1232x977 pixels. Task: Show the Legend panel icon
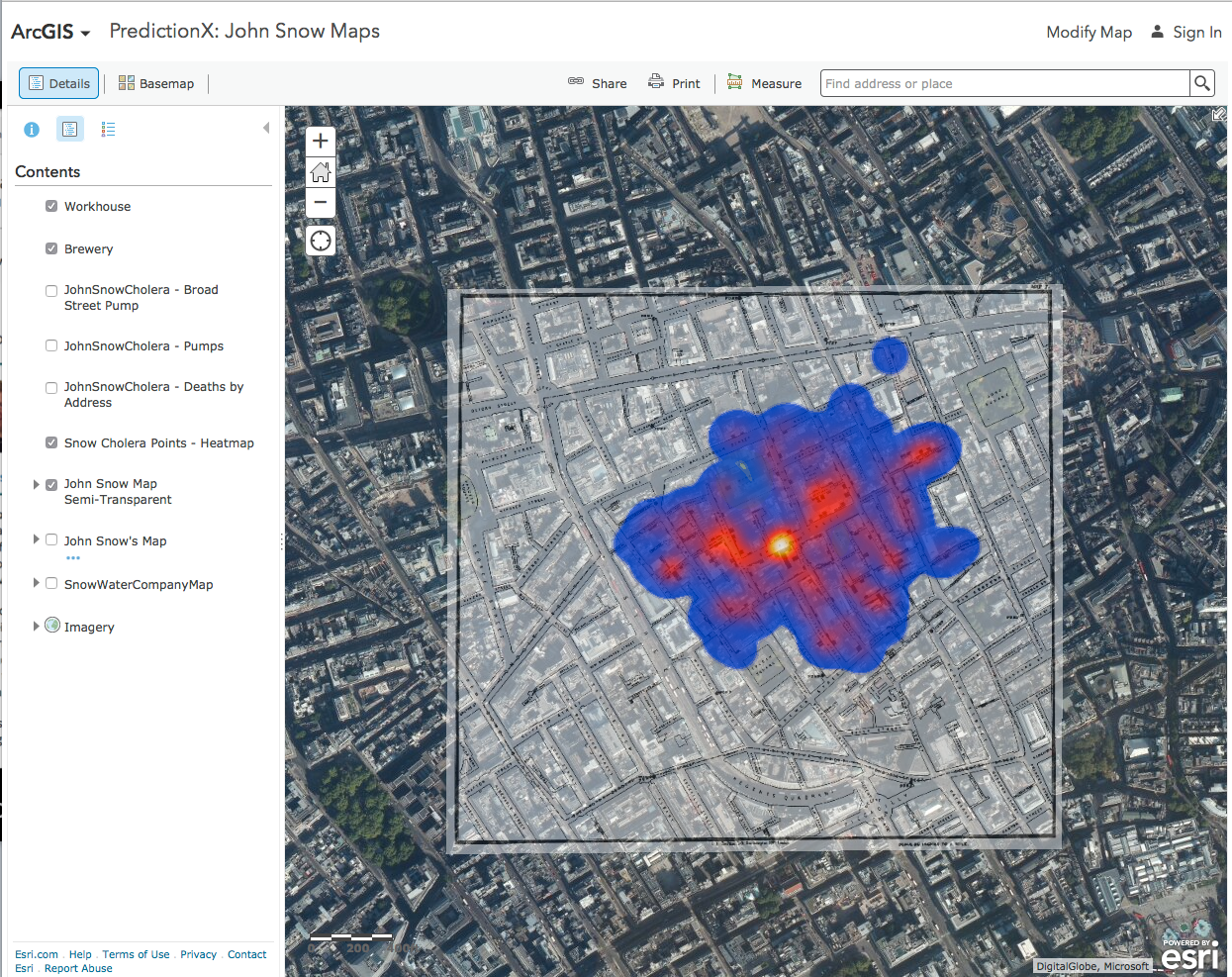[108, 130]
